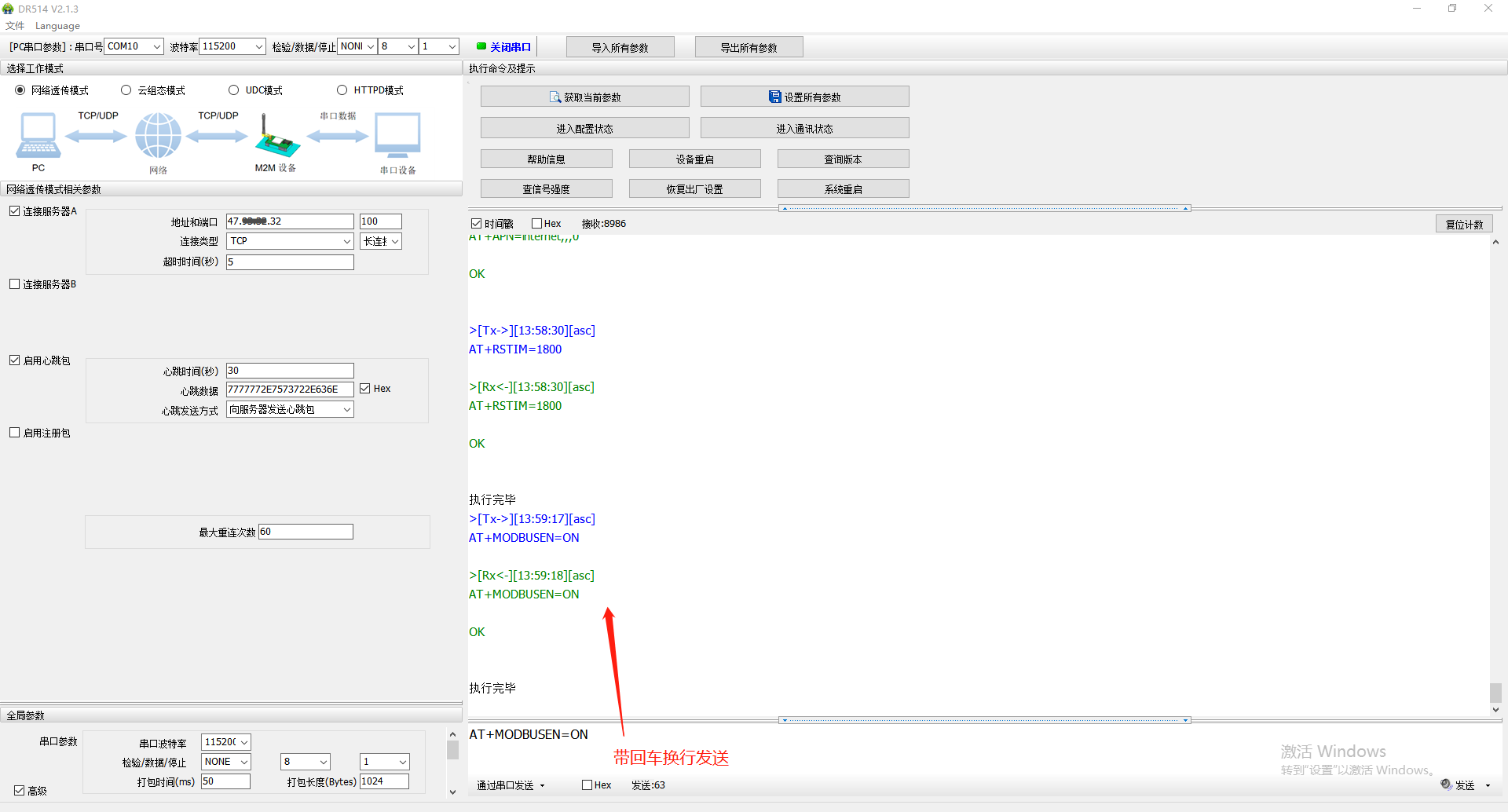The width and height of the screenshot is (1508, 812).
Task: Click the log area vertical scrollbar thumb
Action: point(1495,693)
